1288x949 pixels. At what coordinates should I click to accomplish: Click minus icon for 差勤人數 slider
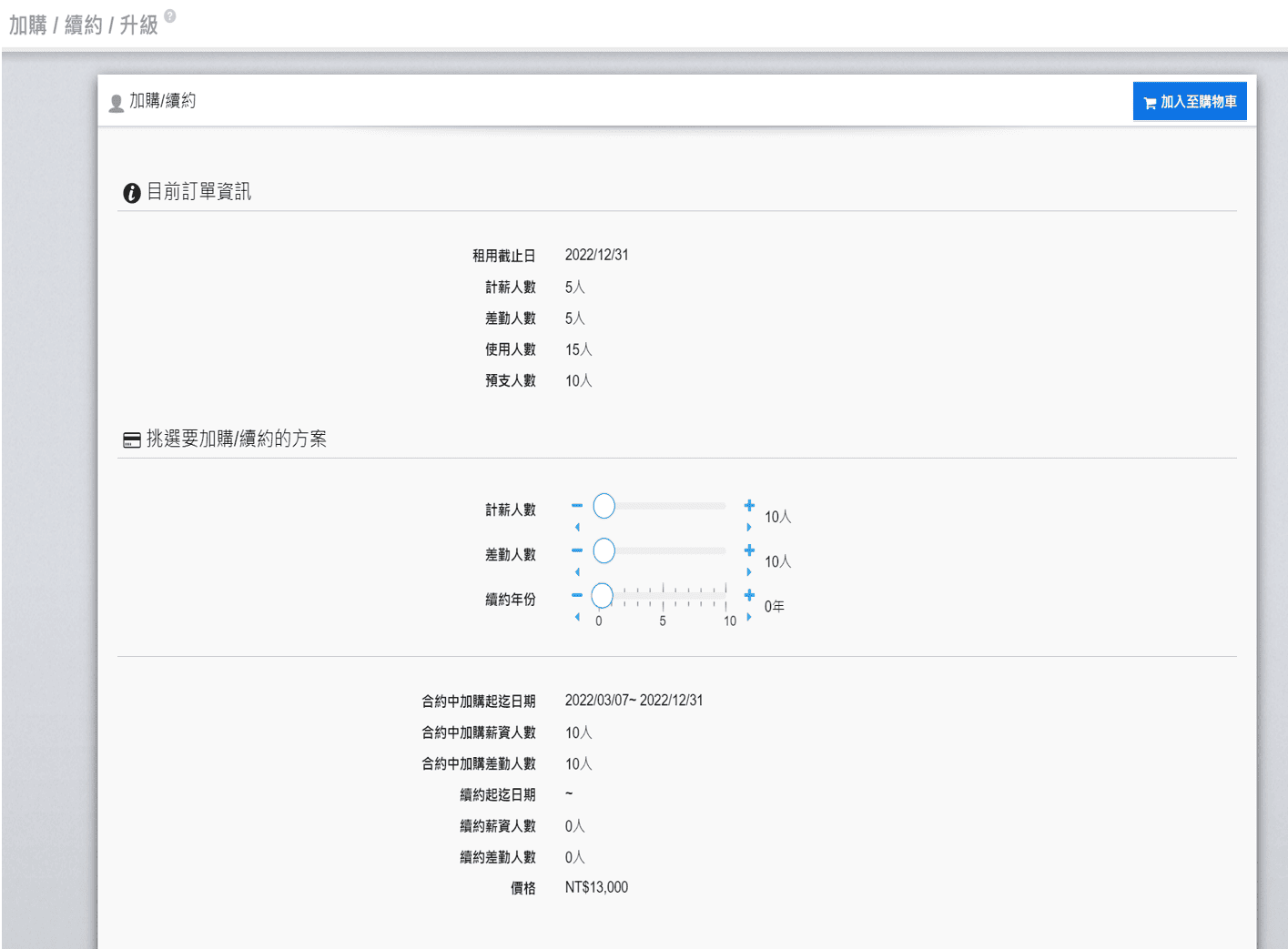(577, 550)
